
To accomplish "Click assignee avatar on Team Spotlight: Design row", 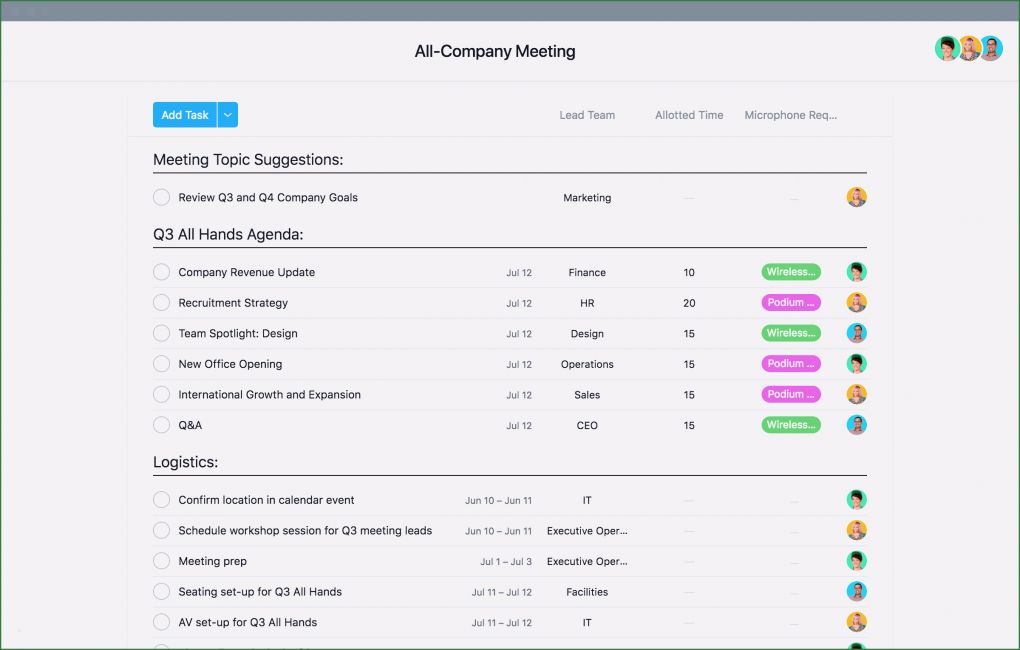I will coord(856,333).
